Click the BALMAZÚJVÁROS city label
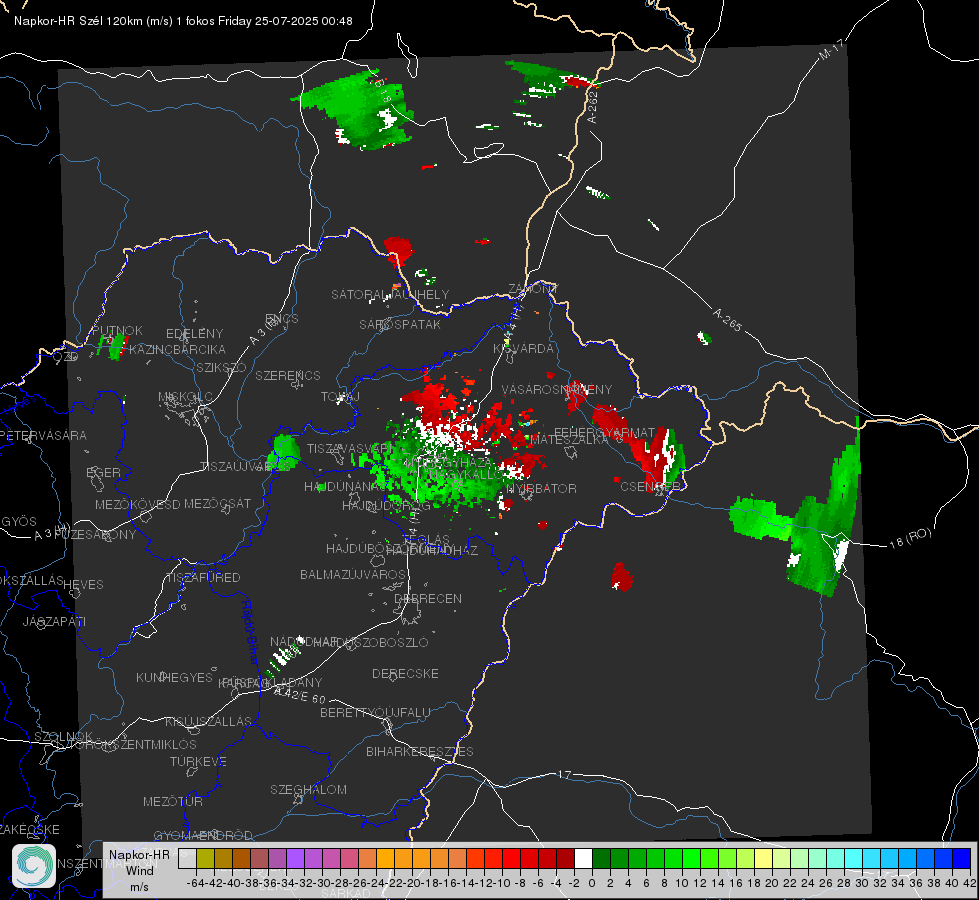 (353, 574)
